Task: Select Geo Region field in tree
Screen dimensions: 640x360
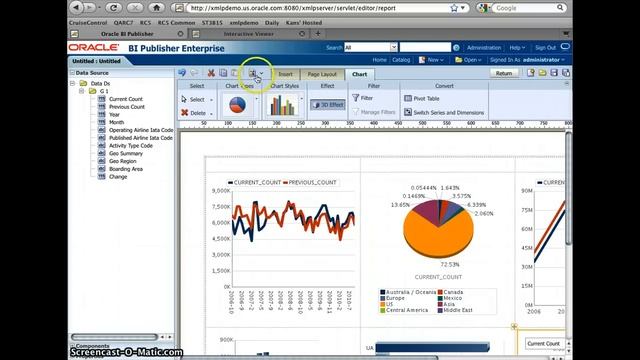Action: coord(122,161)
